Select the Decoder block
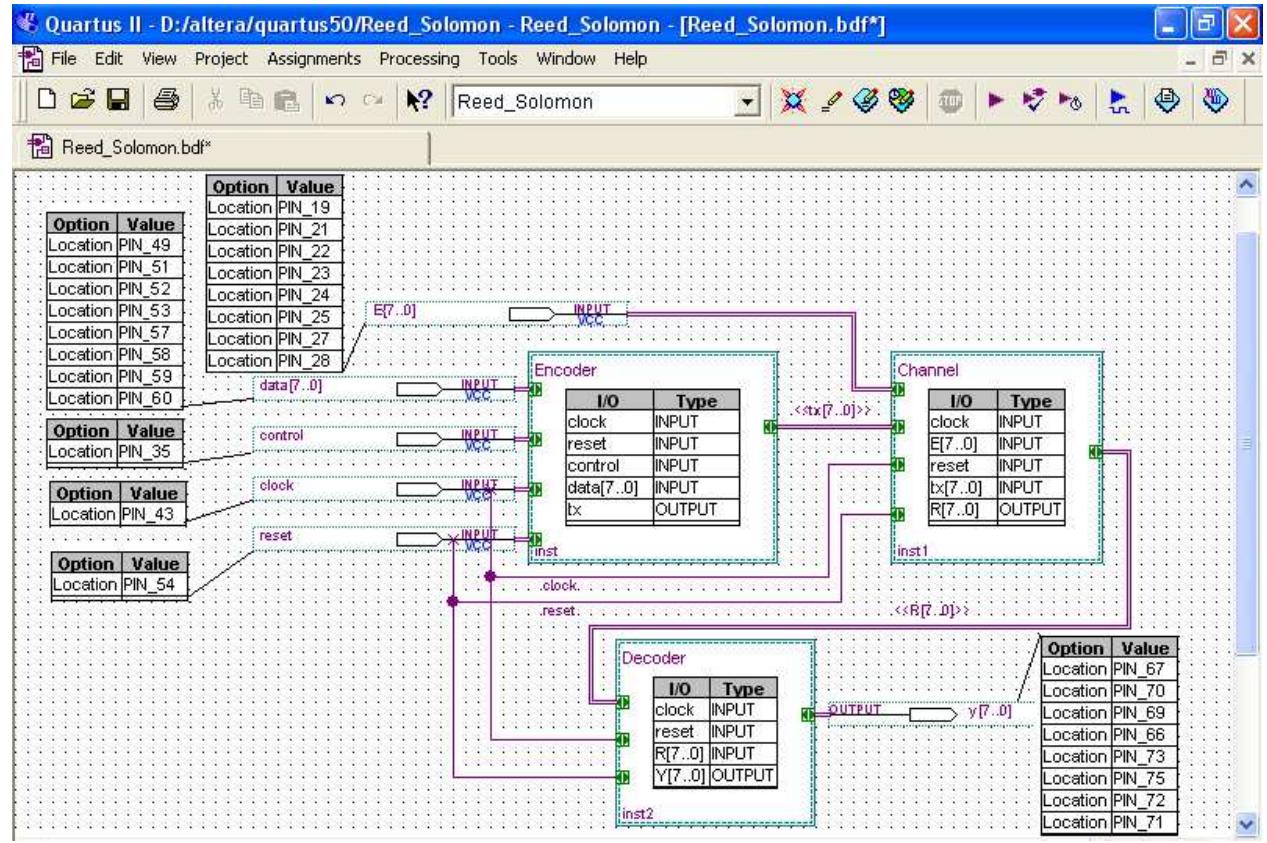This screenshot has width=1267, height=843. pos(715,733)
